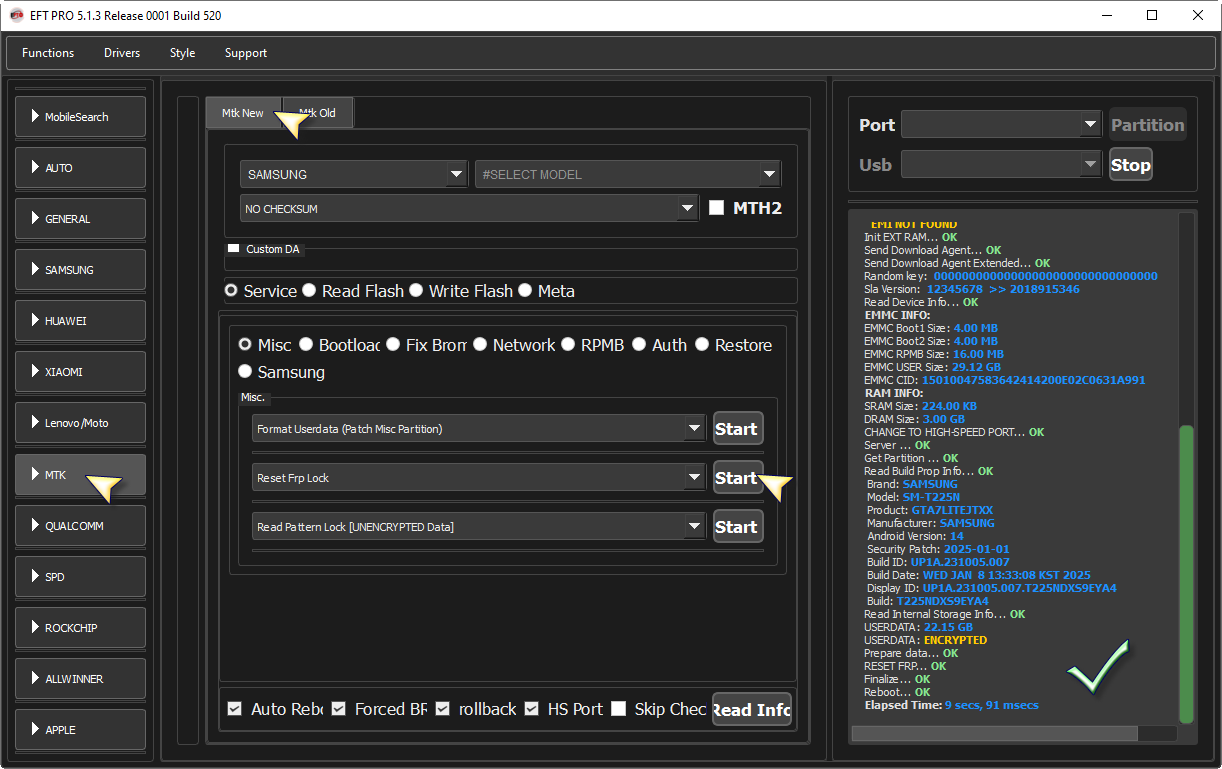Enable the Skip Check checkbox
The image size is (1222, 769).
[619, 709]
